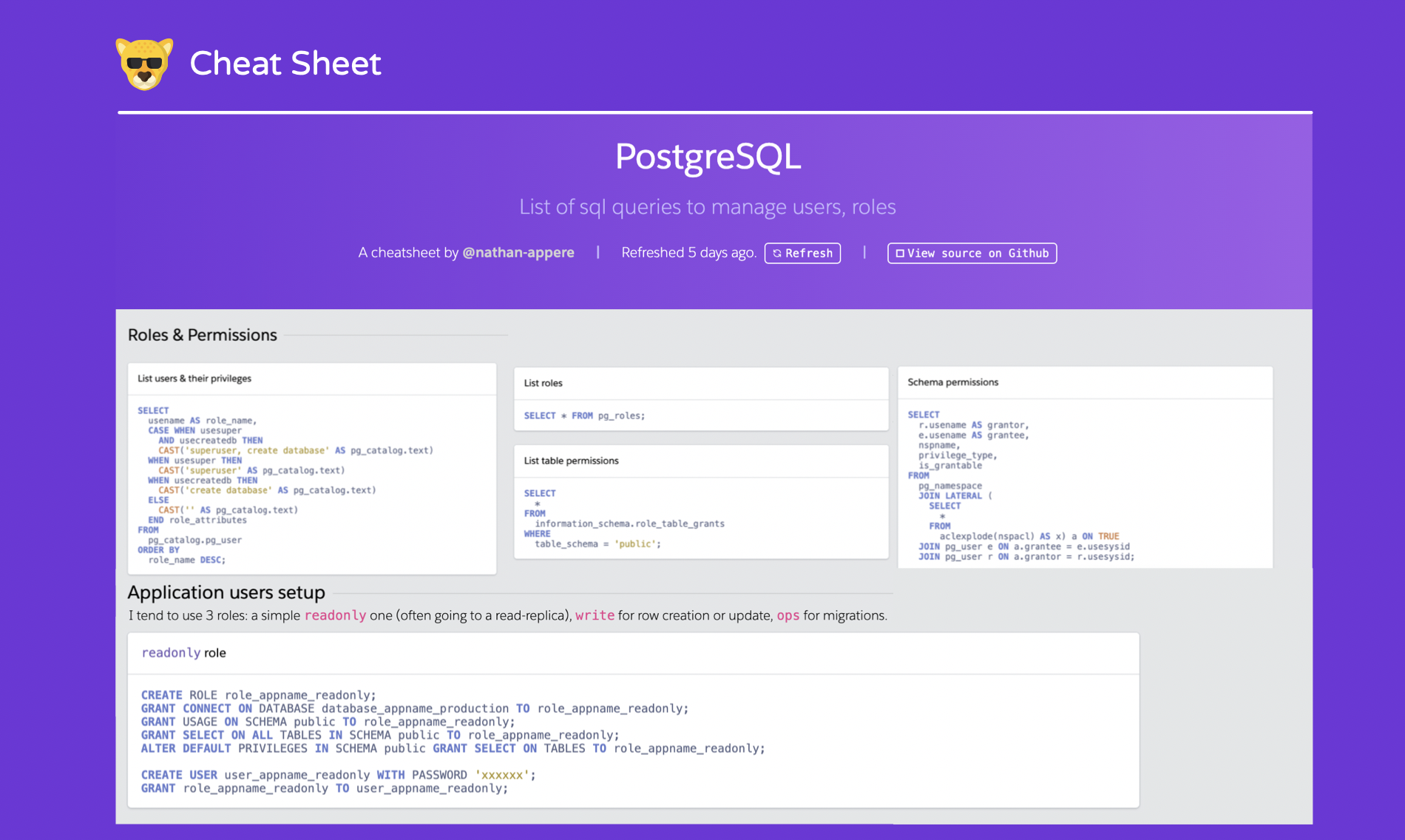Click 'CREATE ROLE role_appname_readonly;' line
Screen dimensions: 1405x840
point(259,695)
